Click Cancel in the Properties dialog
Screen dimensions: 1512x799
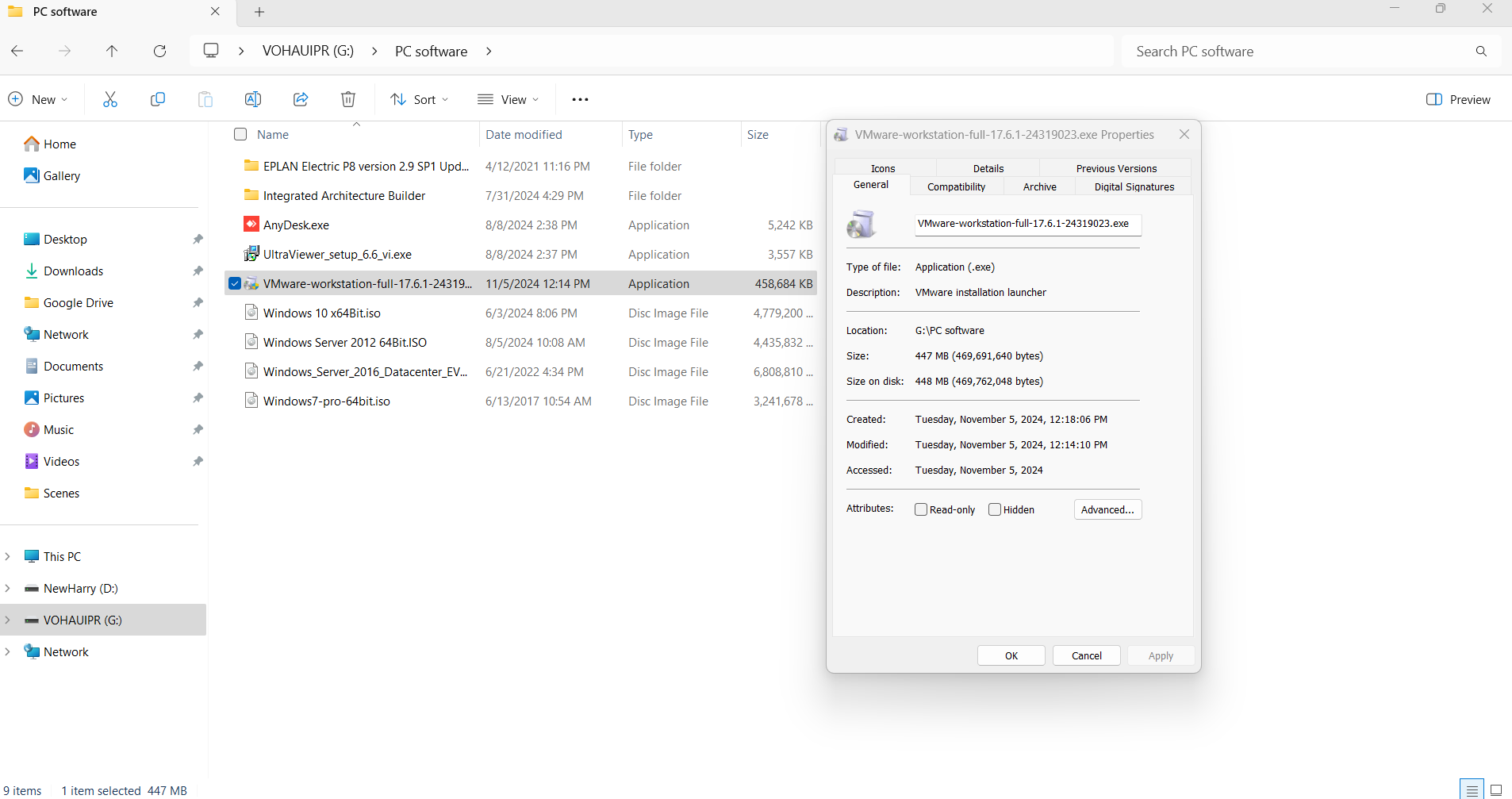coord(1087,655)
